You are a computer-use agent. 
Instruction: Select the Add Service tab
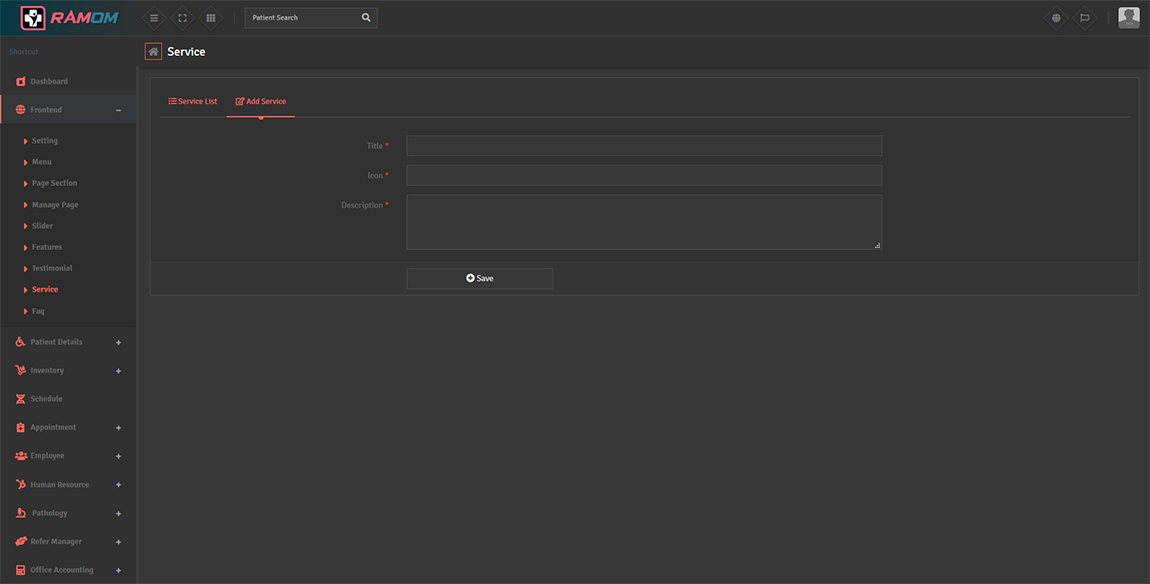(x=261, y=102)
